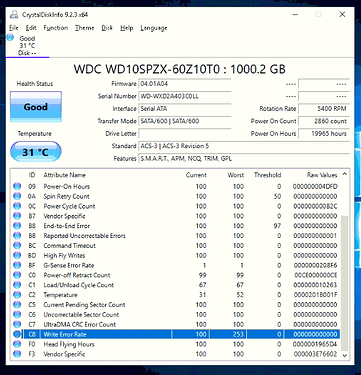
Task: Click the Power On Hours 19965 field
Action: point(324,134)
